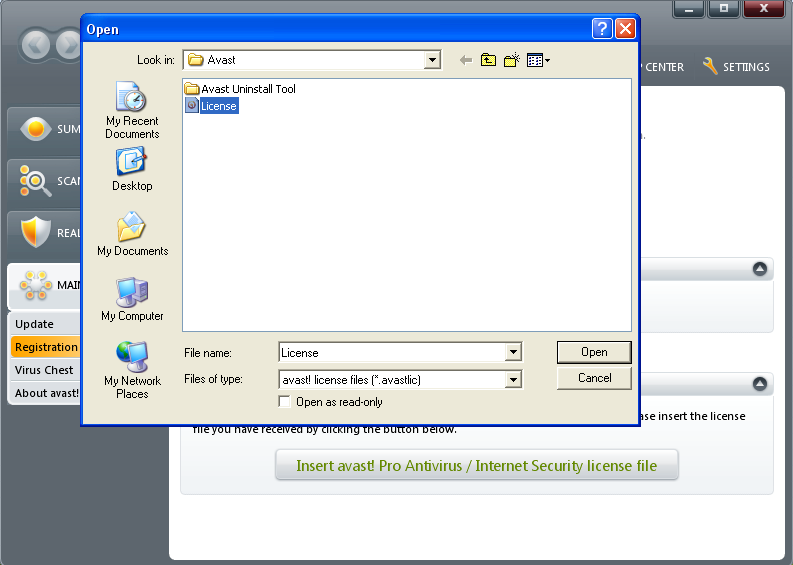
Task: Expand the Files of type dropdown
Action: click(x=513, y=379)
